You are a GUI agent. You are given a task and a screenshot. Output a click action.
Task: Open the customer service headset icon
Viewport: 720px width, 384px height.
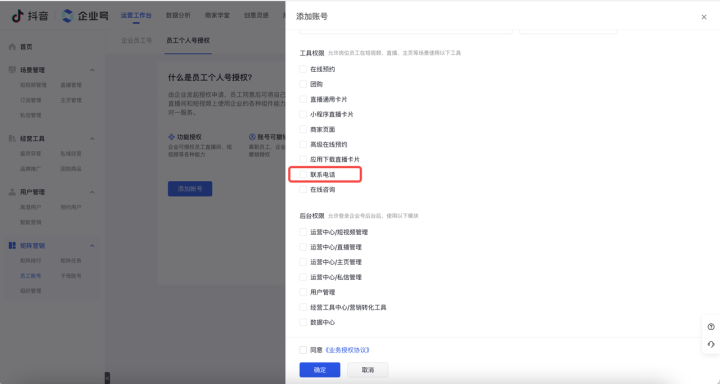pyautogui.click(x=711, y=344)
